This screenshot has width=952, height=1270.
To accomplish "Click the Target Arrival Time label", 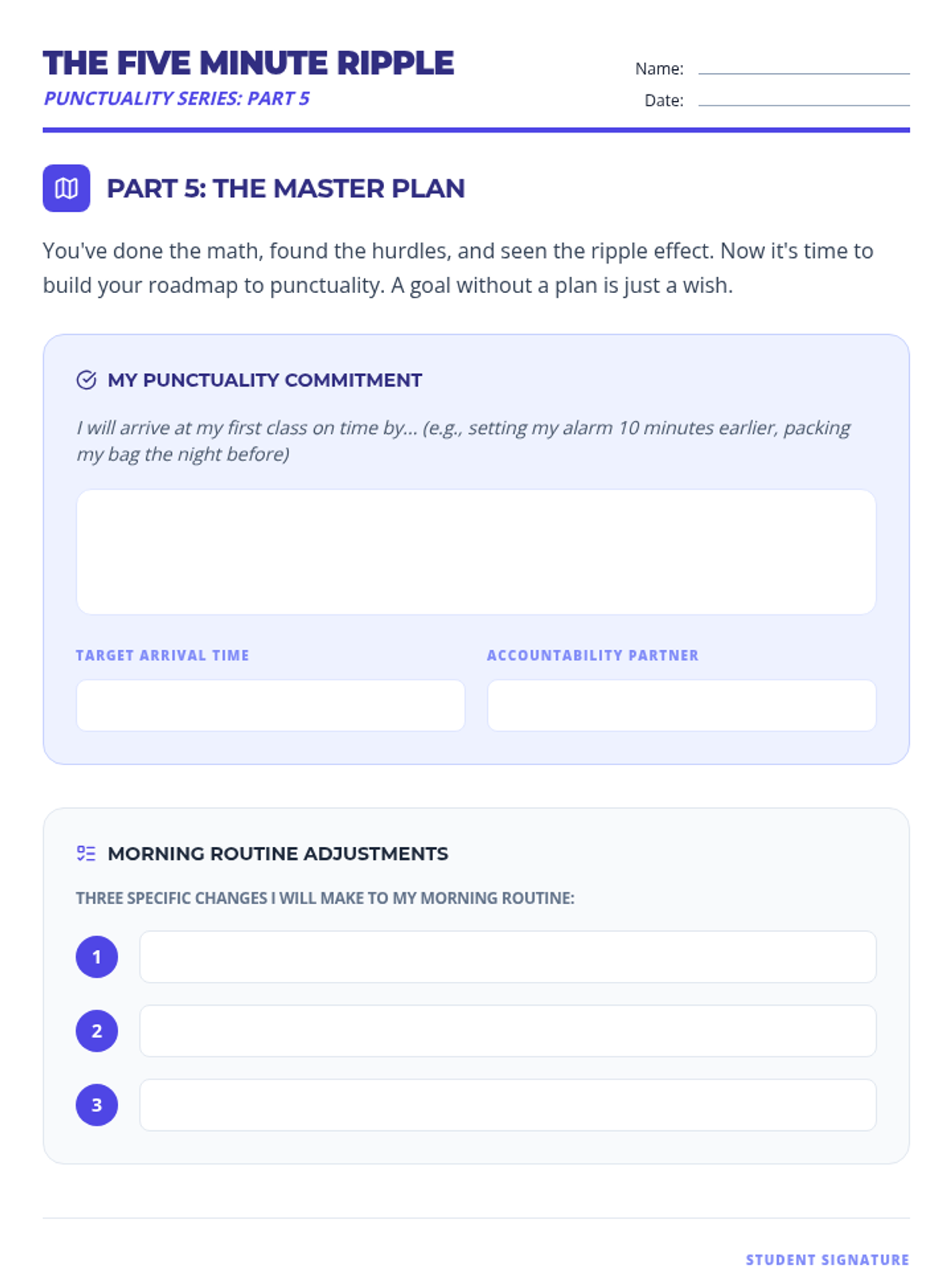I will [x=163, y=655].
